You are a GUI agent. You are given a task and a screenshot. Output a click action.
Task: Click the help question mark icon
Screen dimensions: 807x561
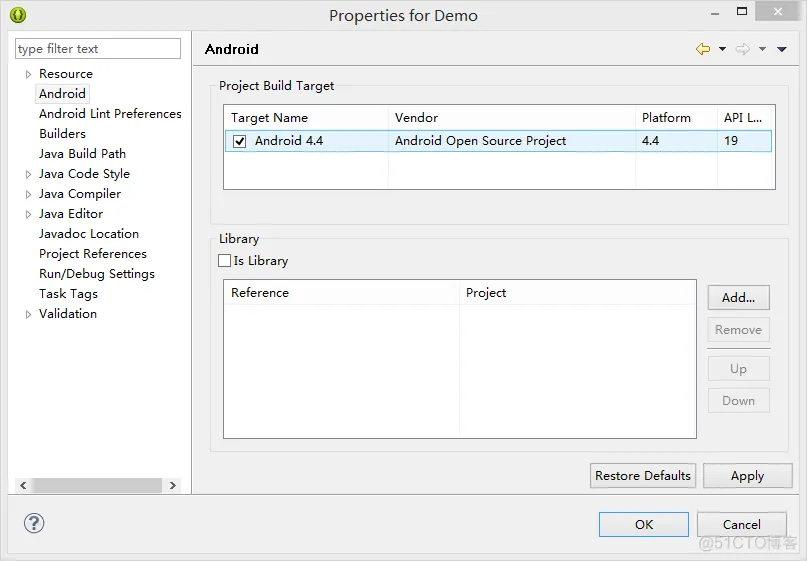point(34,523)
